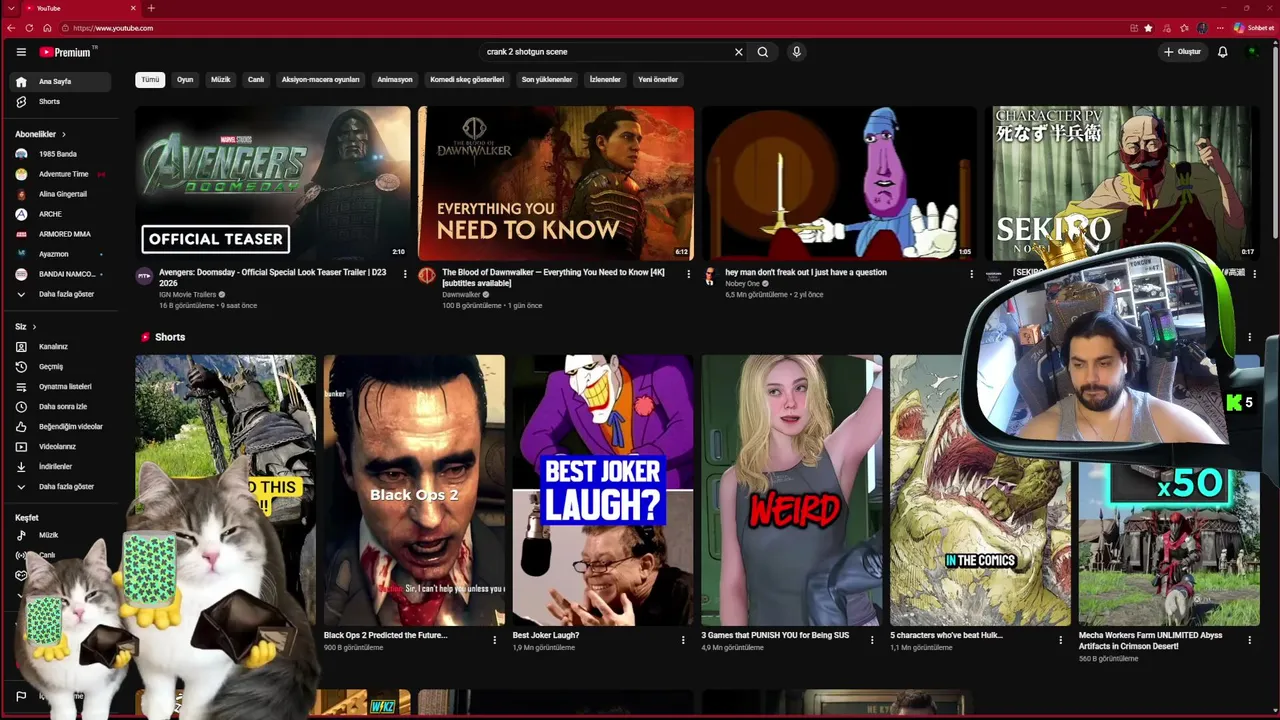Open the Black Ops 2 short thumbnail

coord(414,490)
